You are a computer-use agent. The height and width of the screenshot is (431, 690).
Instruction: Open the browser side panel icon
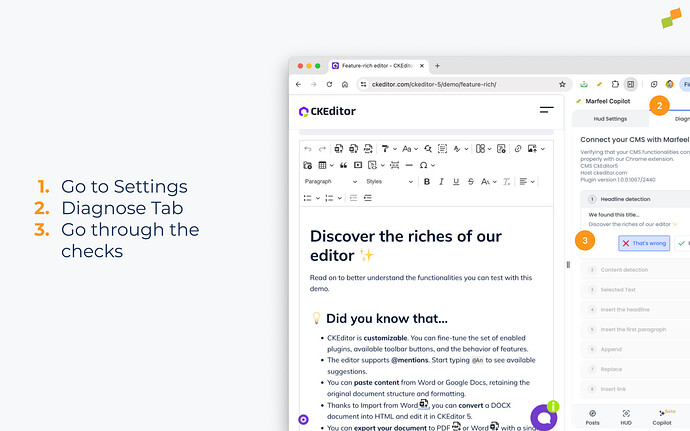point(630,85)
